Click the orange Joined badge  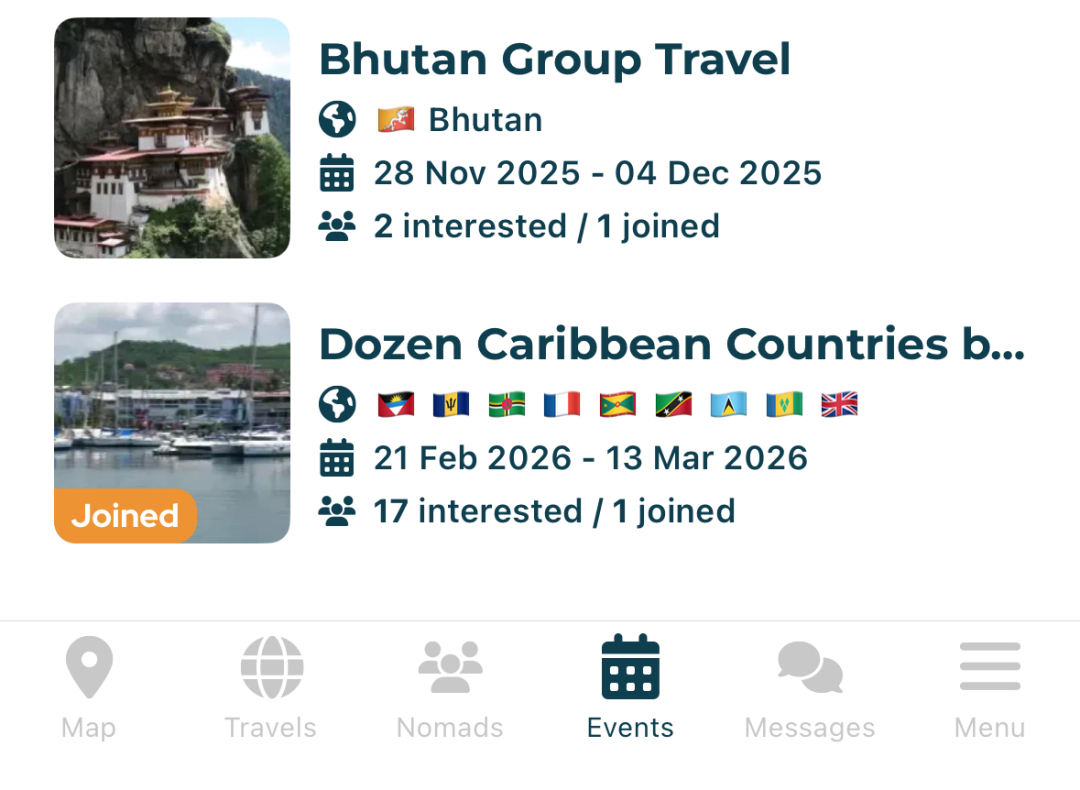coord(125,516)
